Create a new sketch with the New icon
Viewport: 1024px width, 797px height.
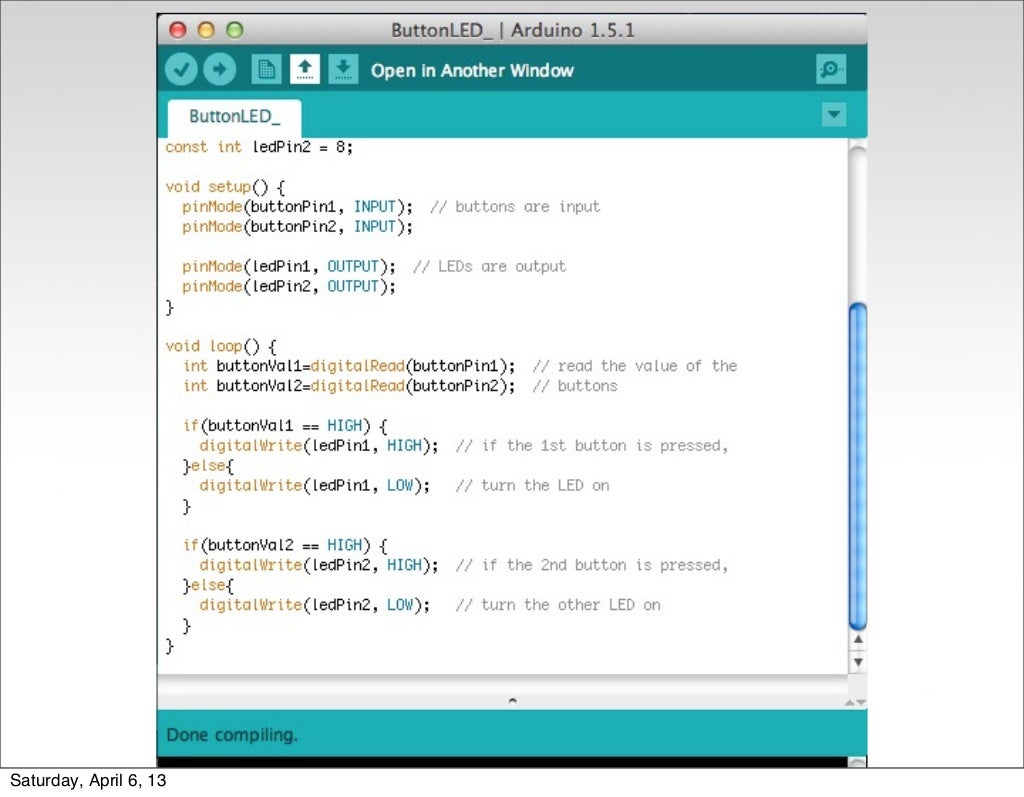tap(266, 69)
